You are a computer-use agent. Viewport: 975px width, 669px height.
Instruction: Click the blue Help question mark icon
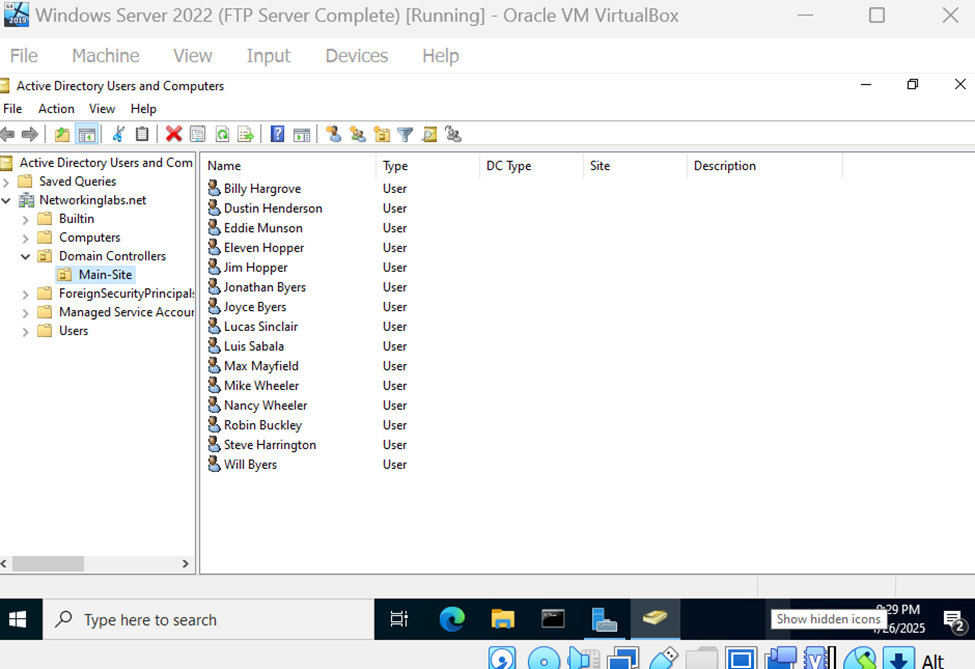point(277,134)
